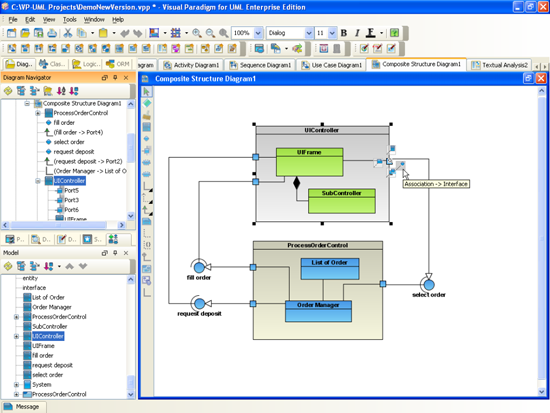Click the Redo arrow icon
This screenshot has width=550, height=413.
tap(138, 33)
